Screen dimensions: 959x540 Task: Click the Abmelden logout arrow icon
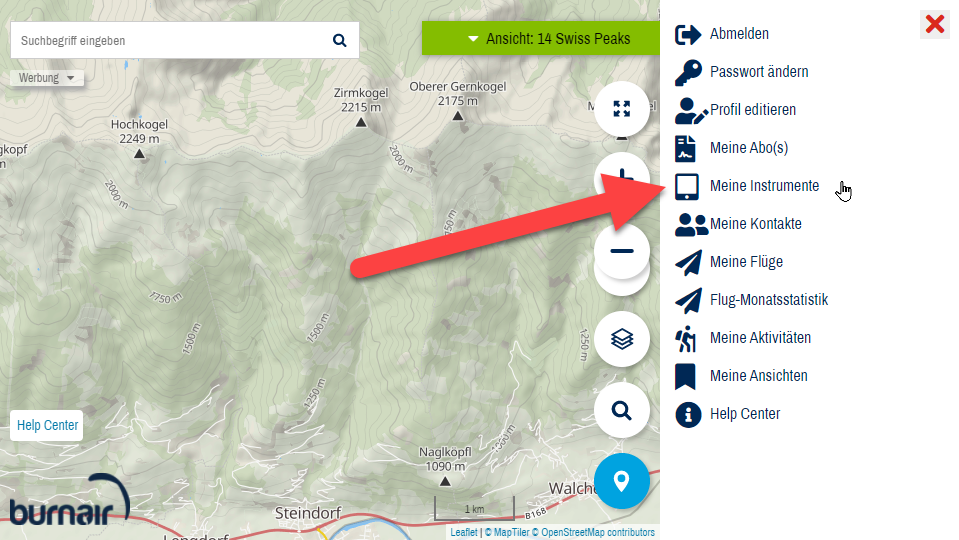click(x=687, y=34)
